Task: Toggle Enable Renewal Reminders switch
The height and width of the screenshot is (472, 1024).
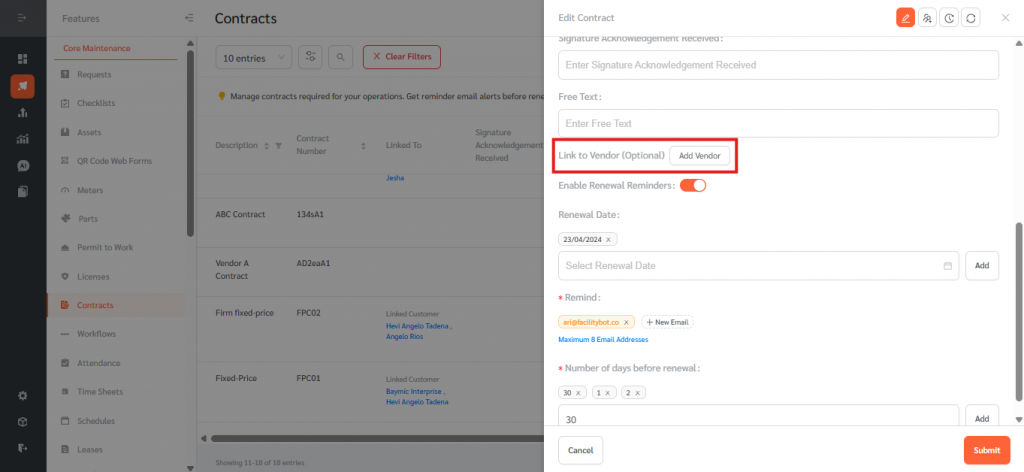Action: 693,185
